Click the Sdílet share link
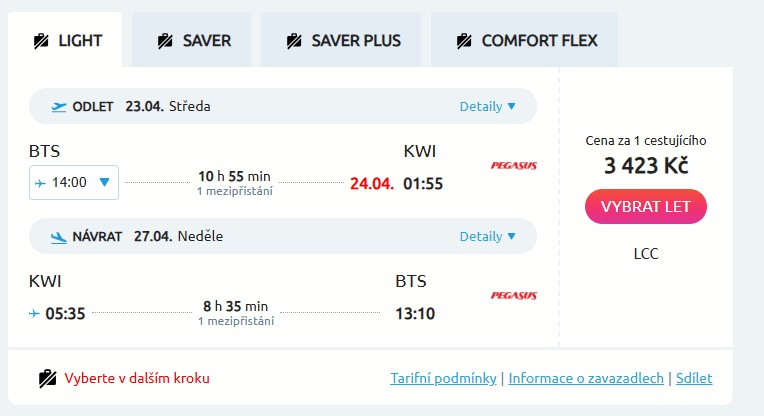 pos(694,378)
